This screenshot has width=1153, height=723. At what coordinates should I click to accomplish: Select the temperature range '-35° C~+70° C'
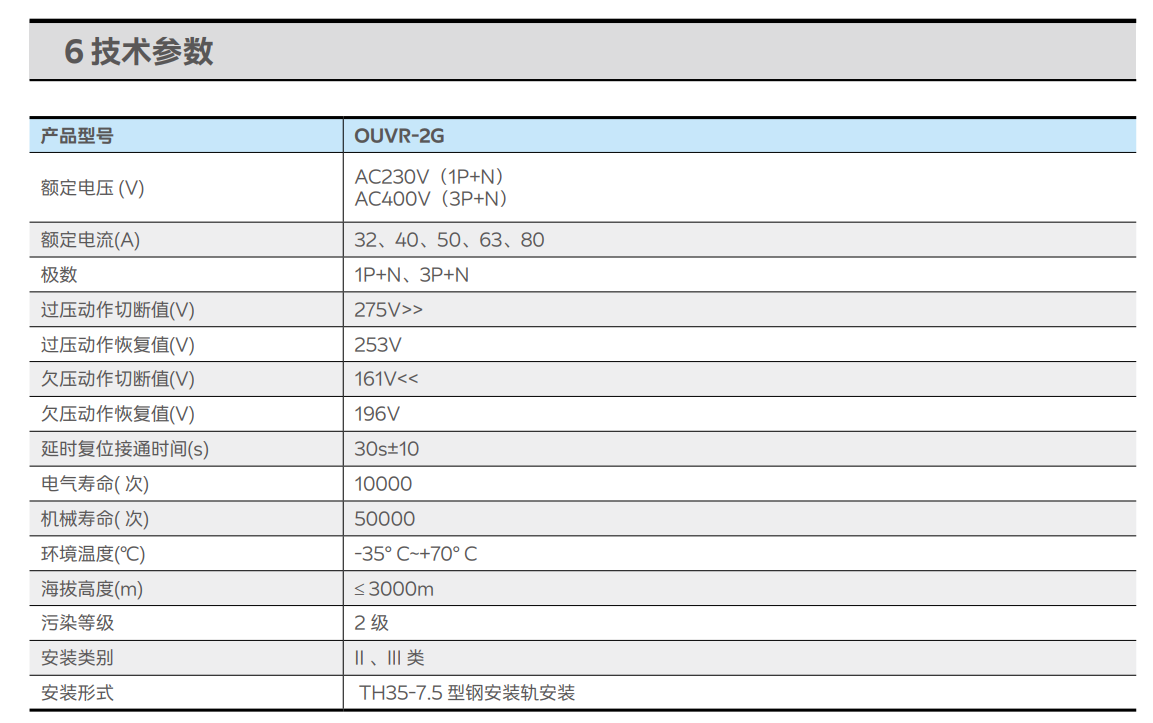[415, 554]
